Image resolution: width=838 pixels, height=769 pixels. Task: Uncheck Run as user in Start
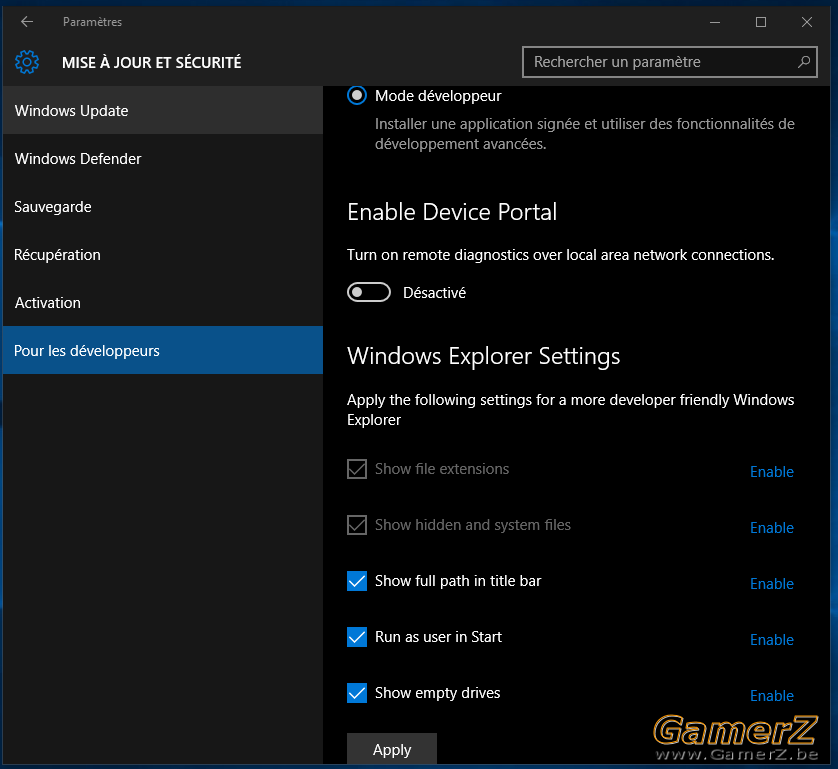click(x=357, y=637)
